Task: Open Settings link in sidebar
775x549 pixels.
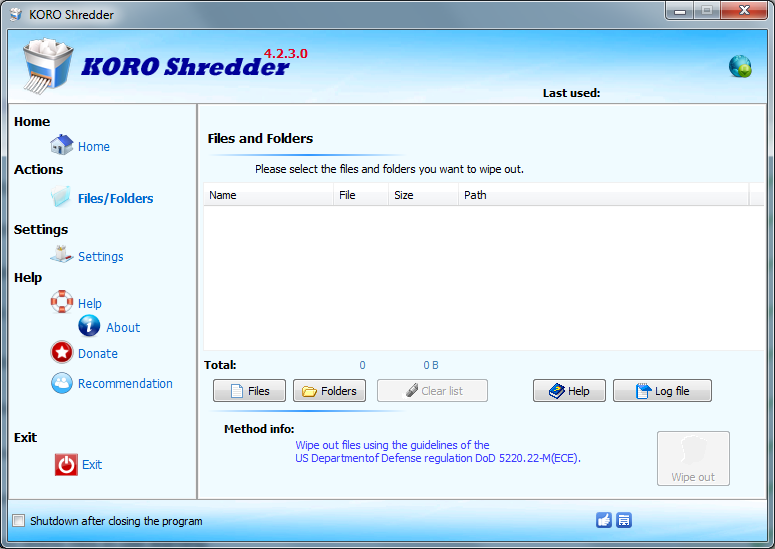Action: coord(101,256)
